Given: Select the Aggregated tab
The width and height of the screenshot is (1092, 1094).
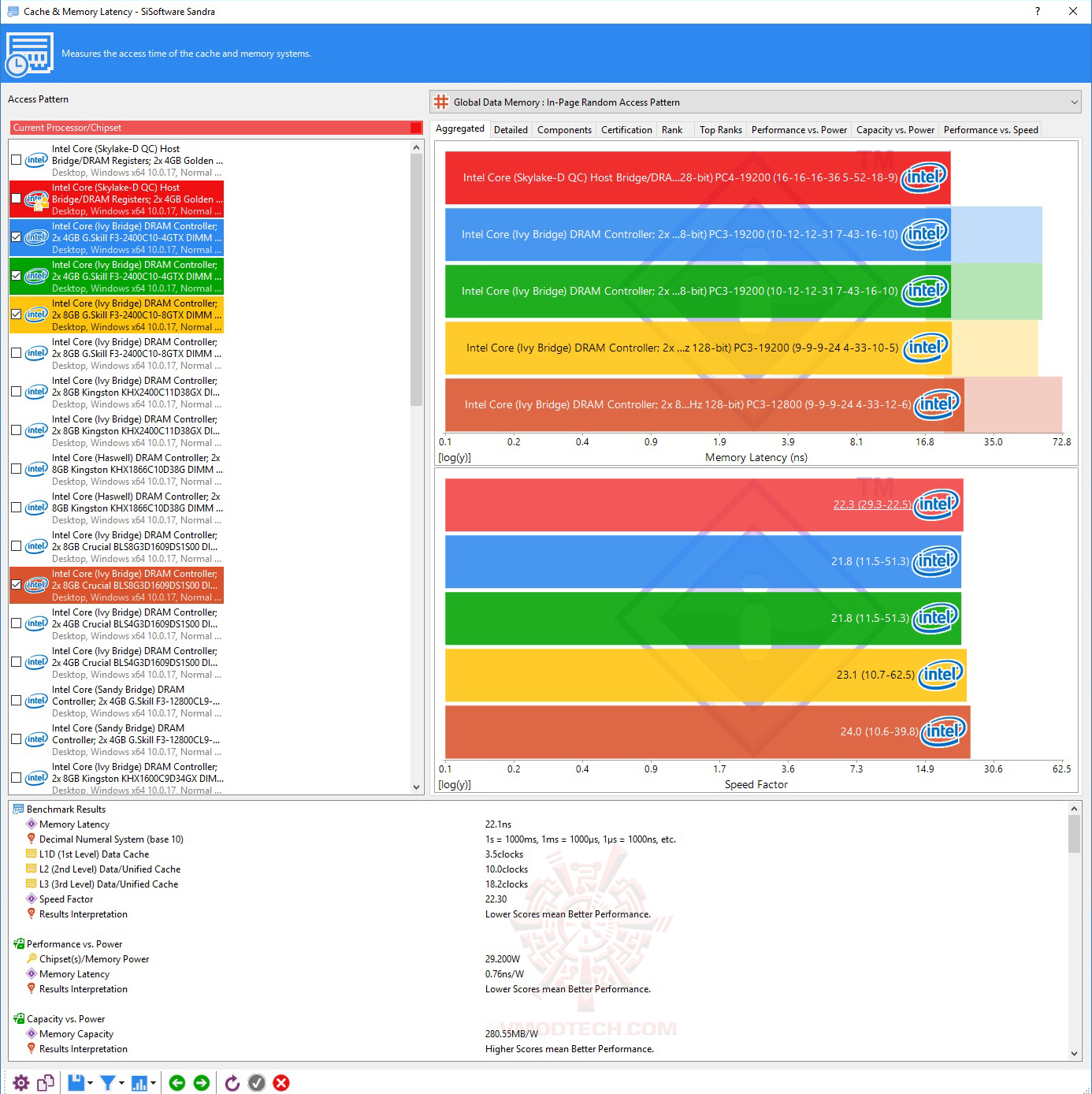Looking at the screenshot, I should (460, 128).
